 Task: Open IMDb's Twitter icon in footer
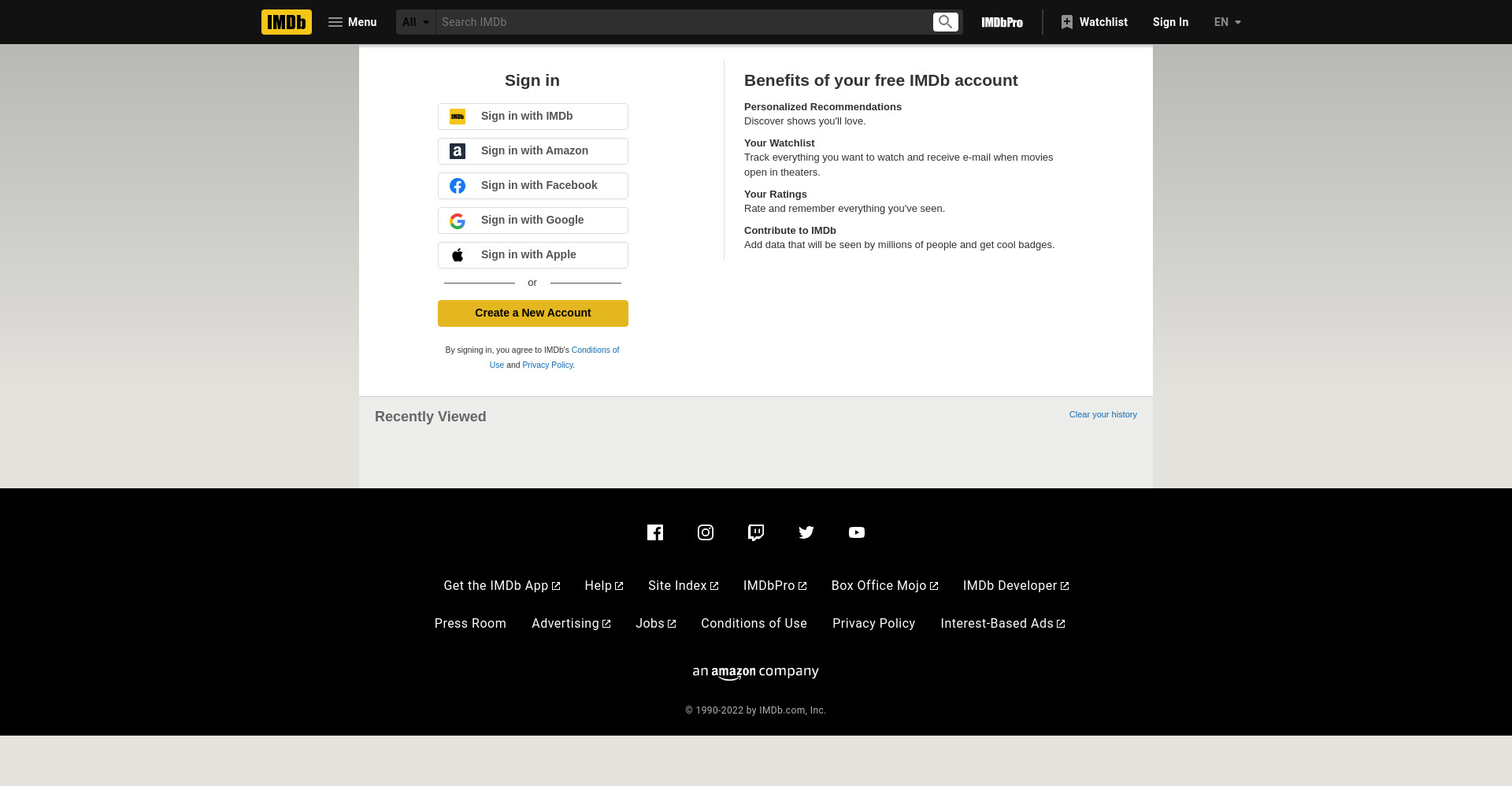pos(806,532)
